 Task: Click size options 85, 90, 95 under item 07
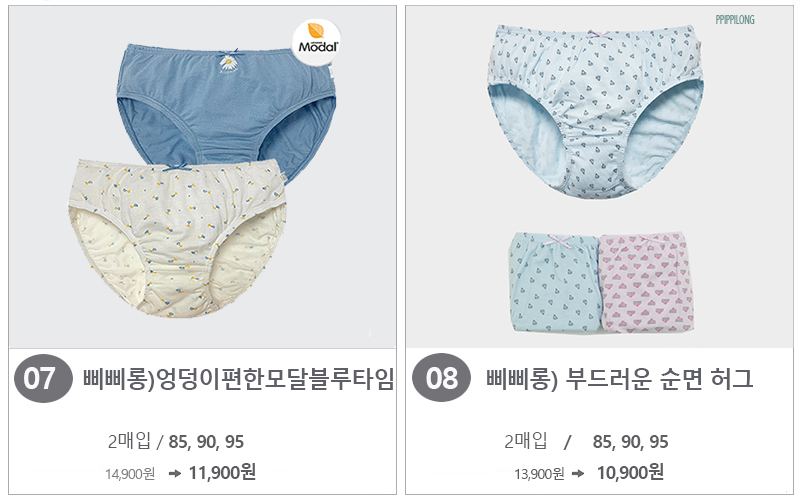click(206, 442)
